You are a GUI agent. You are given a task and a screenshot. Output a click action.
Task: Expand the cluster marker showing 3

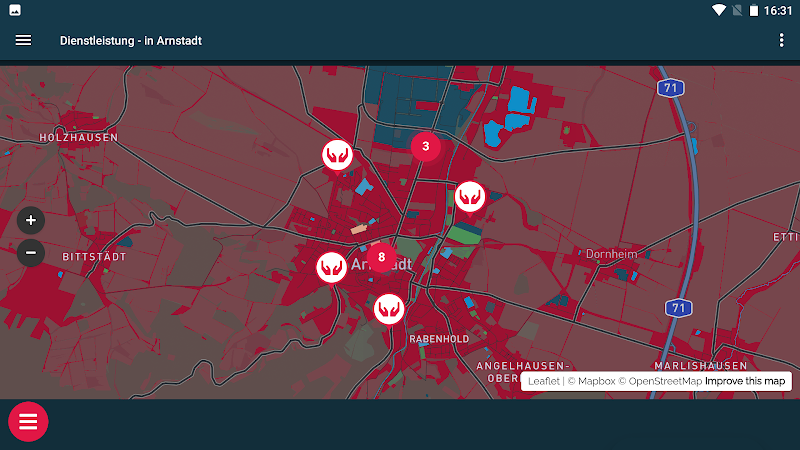click(x=425, y=146)
